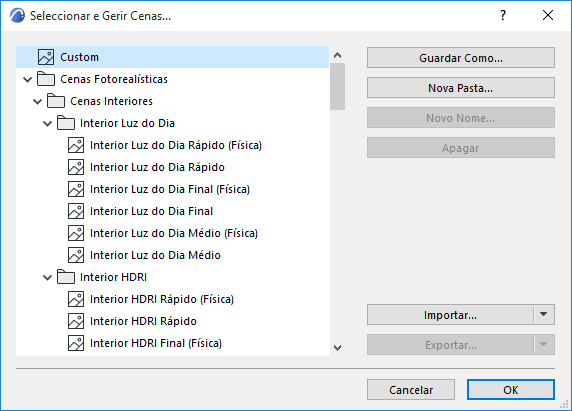Image resolution: width=572 pixels, height=411 pixels.
Task: Collapse the Interior HDRI folder
Action: tap(47, 278)
